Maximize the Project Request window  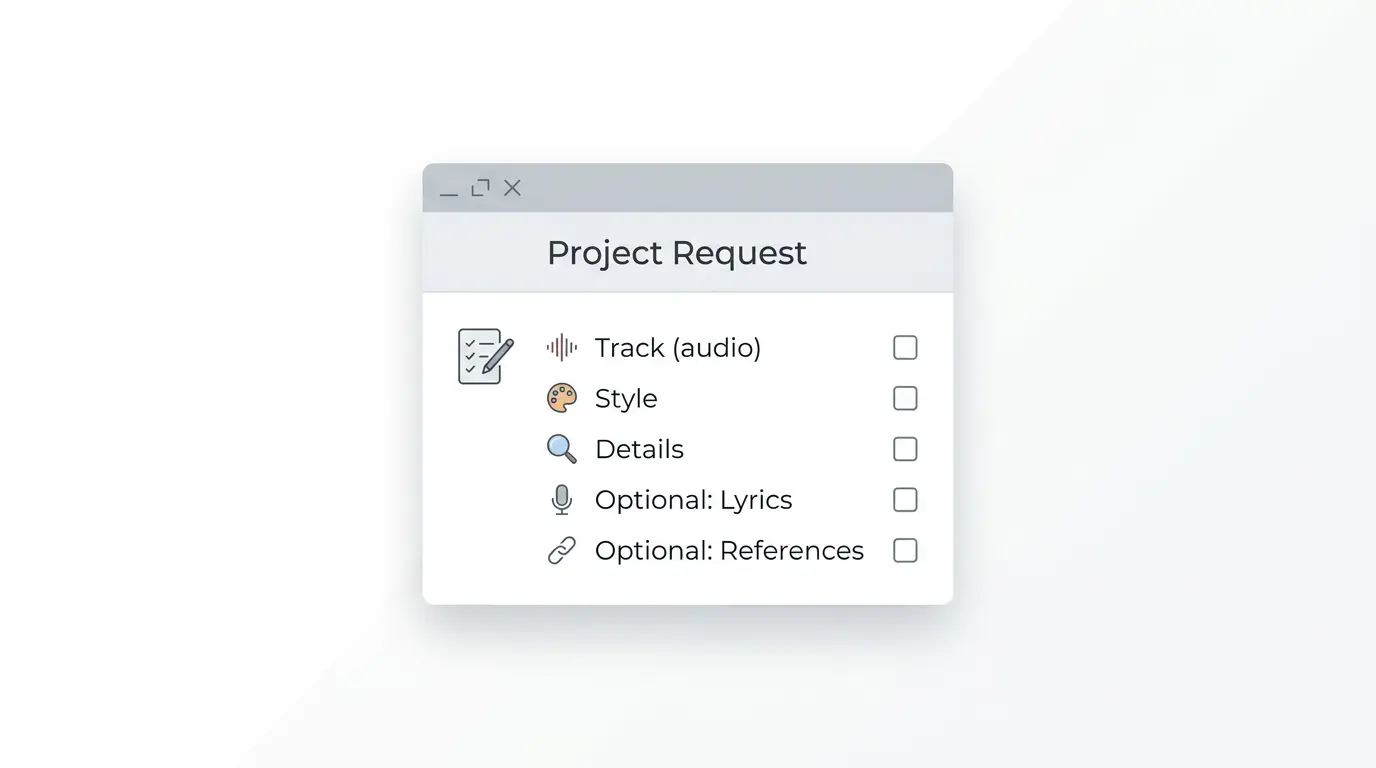point(481,188)
